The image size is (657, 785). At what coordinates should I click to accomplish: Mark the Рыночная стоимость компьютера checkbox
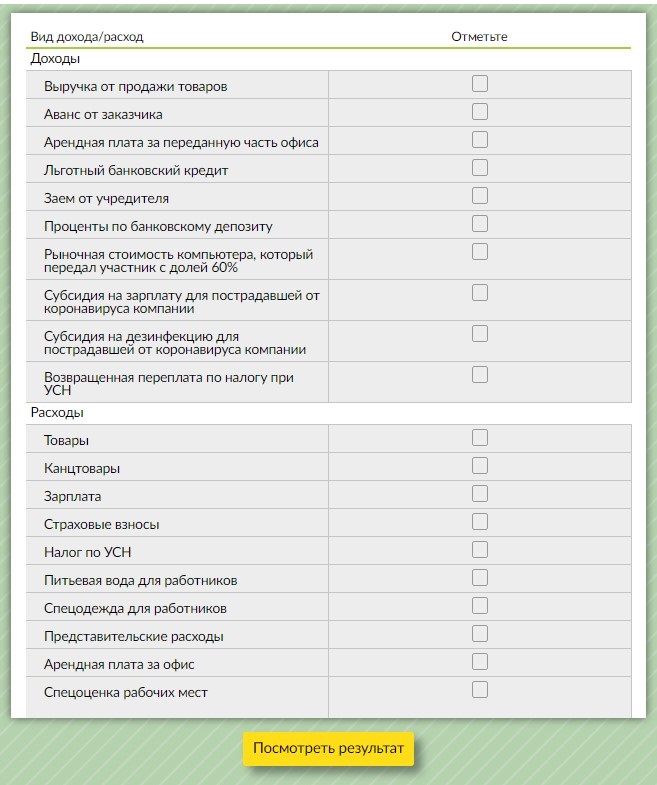point(480,252)
